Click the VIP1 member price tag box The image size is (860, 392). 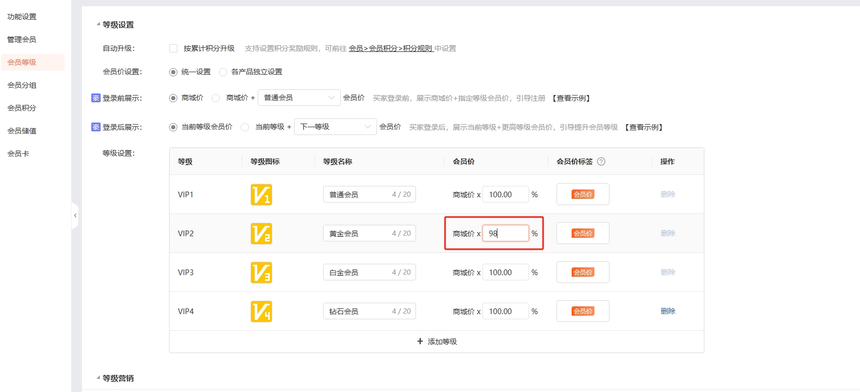(583, 195)
